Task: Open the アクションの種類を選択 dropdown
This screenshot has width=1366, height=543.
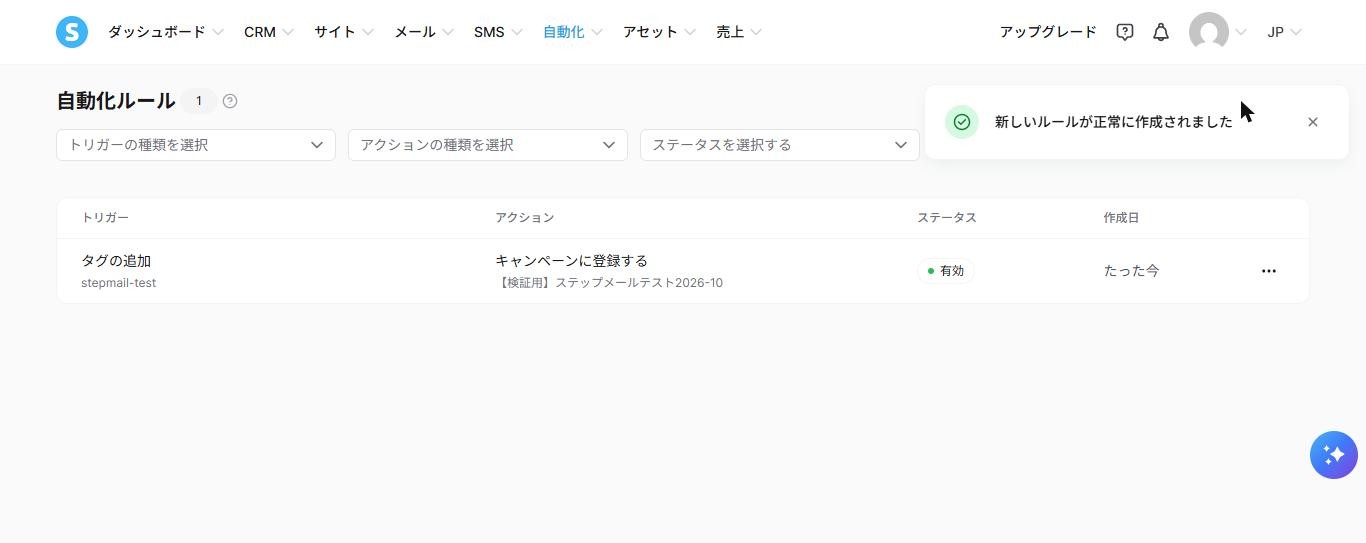Action: (488, 145)
